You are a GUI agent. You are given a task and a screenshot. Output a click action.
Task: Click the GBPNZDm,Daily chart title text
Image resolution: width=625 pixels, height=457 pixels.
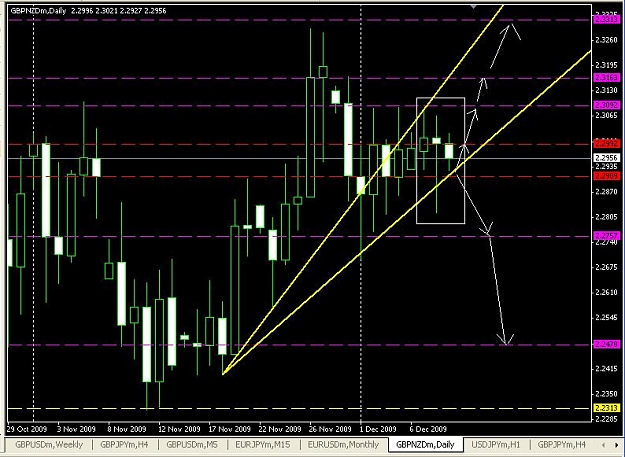(x=38, y=11)
